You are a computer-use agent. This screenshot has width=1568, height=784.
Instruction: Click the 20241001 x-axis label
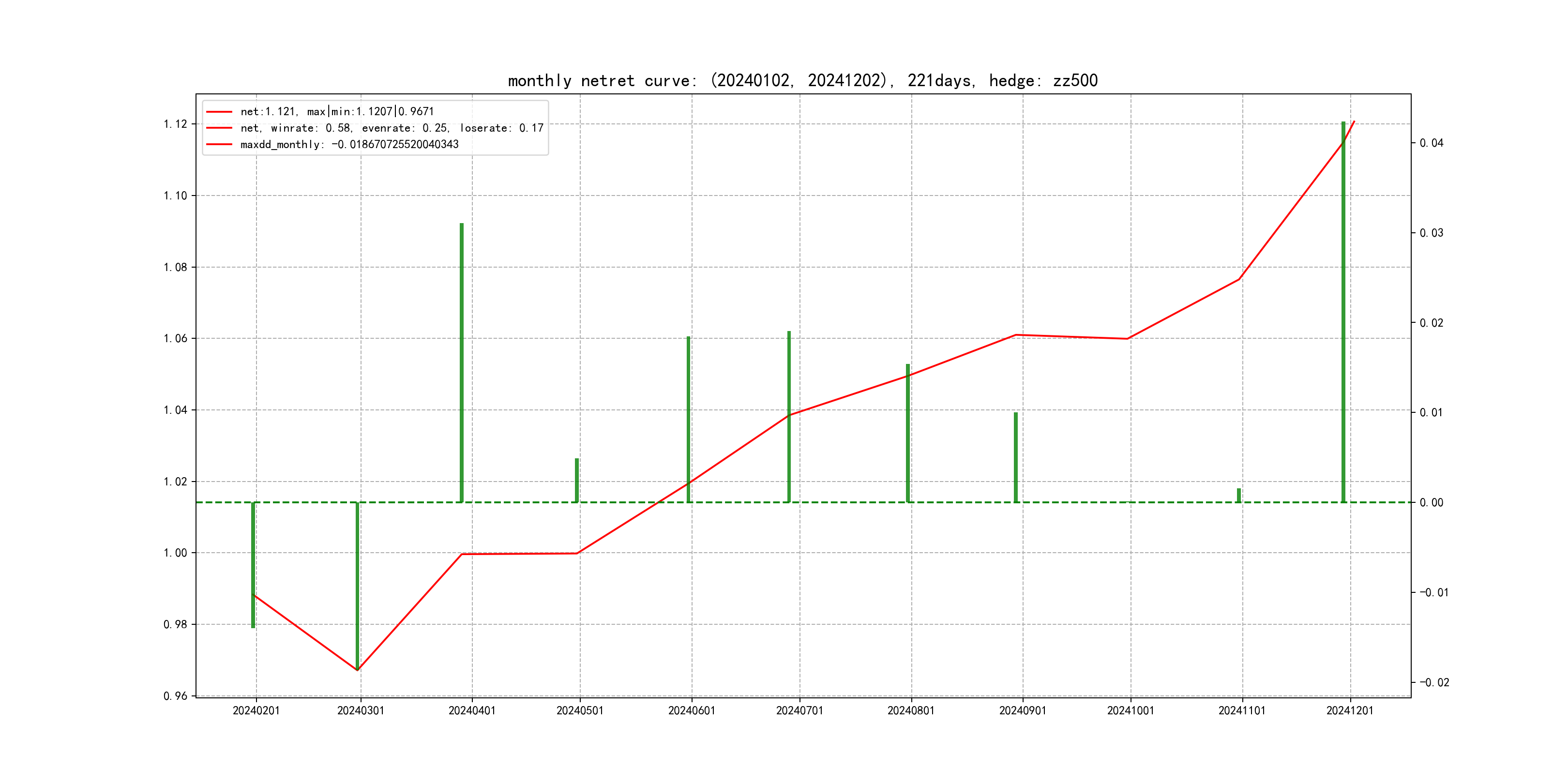(x=1131, y=710)
